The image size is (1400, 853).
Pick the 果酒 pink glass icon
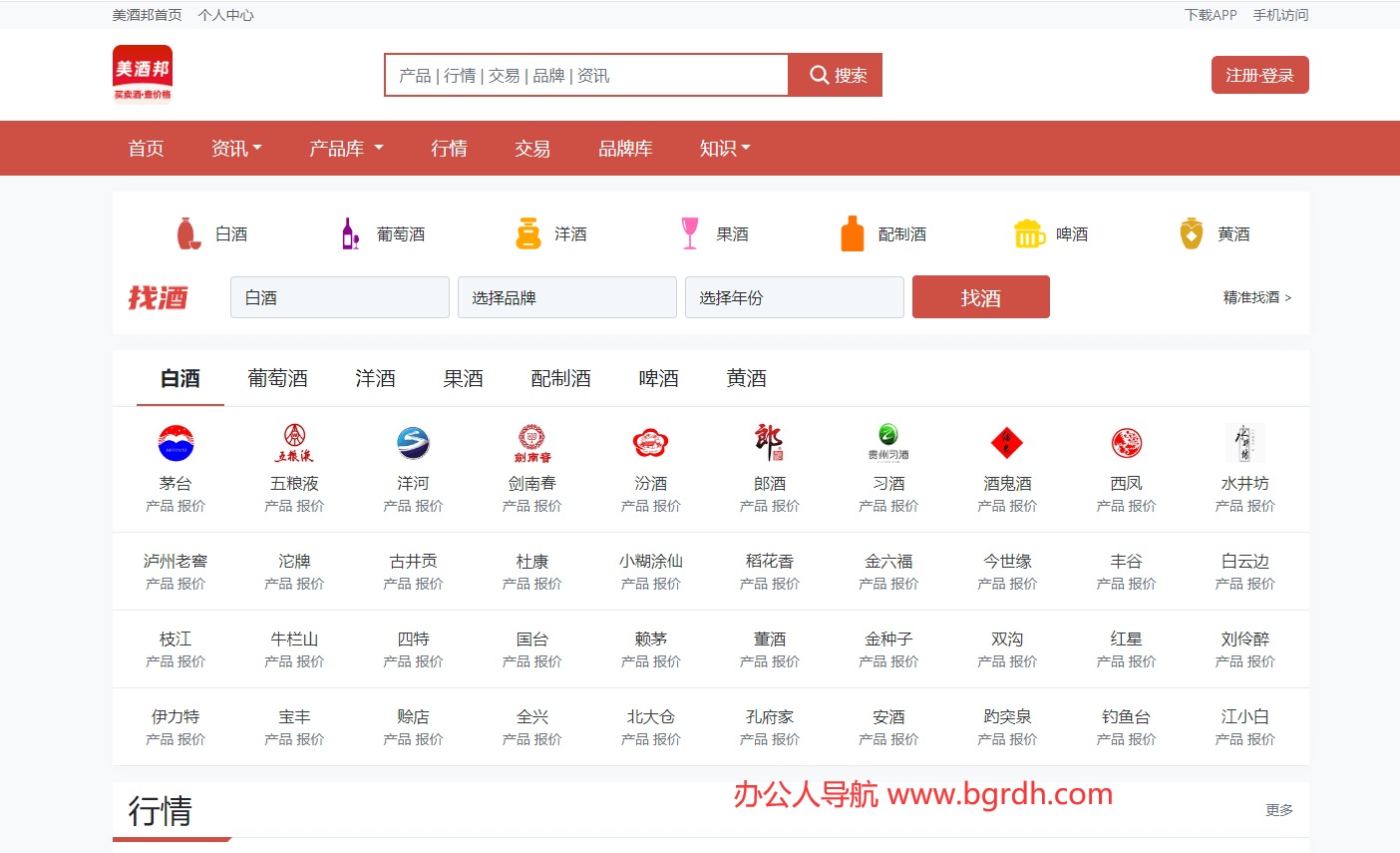coord(689,233)
